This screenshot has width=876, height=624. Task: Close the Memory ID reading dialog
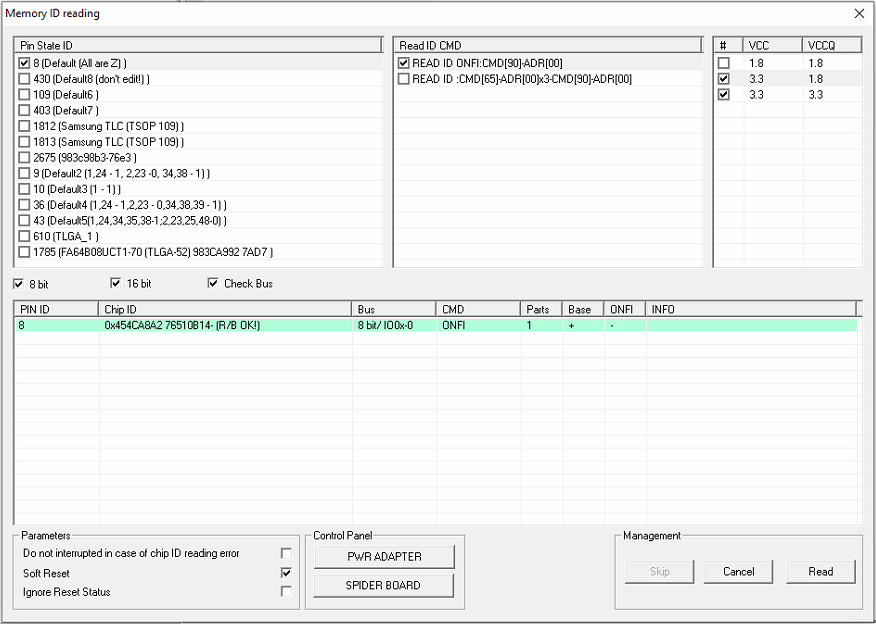859,13
